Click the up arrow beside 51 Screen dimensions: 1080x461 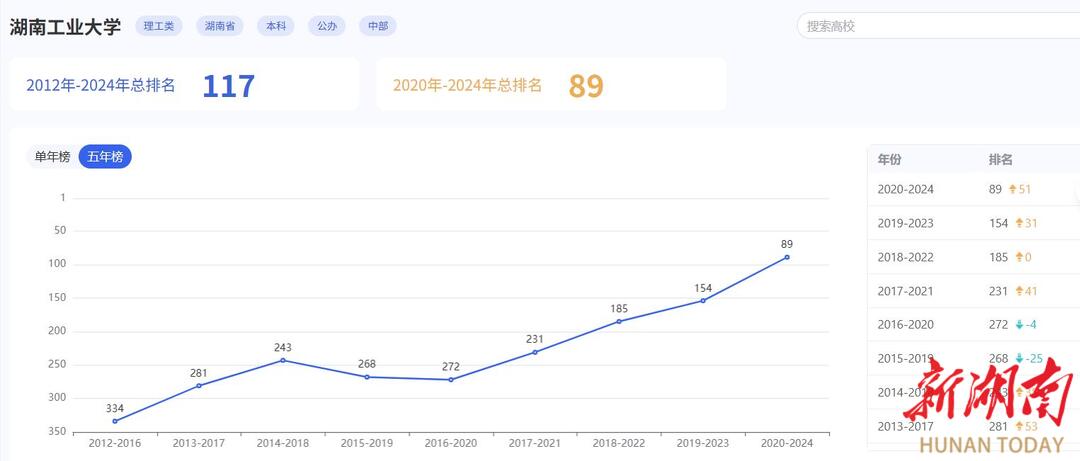[x=1012, y=189]
